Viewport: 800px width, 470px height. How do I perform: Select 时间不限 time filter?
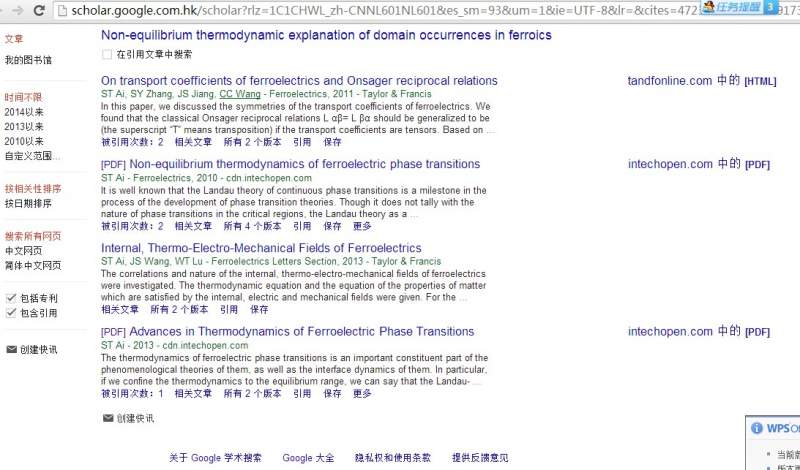[x=23, y=97]
